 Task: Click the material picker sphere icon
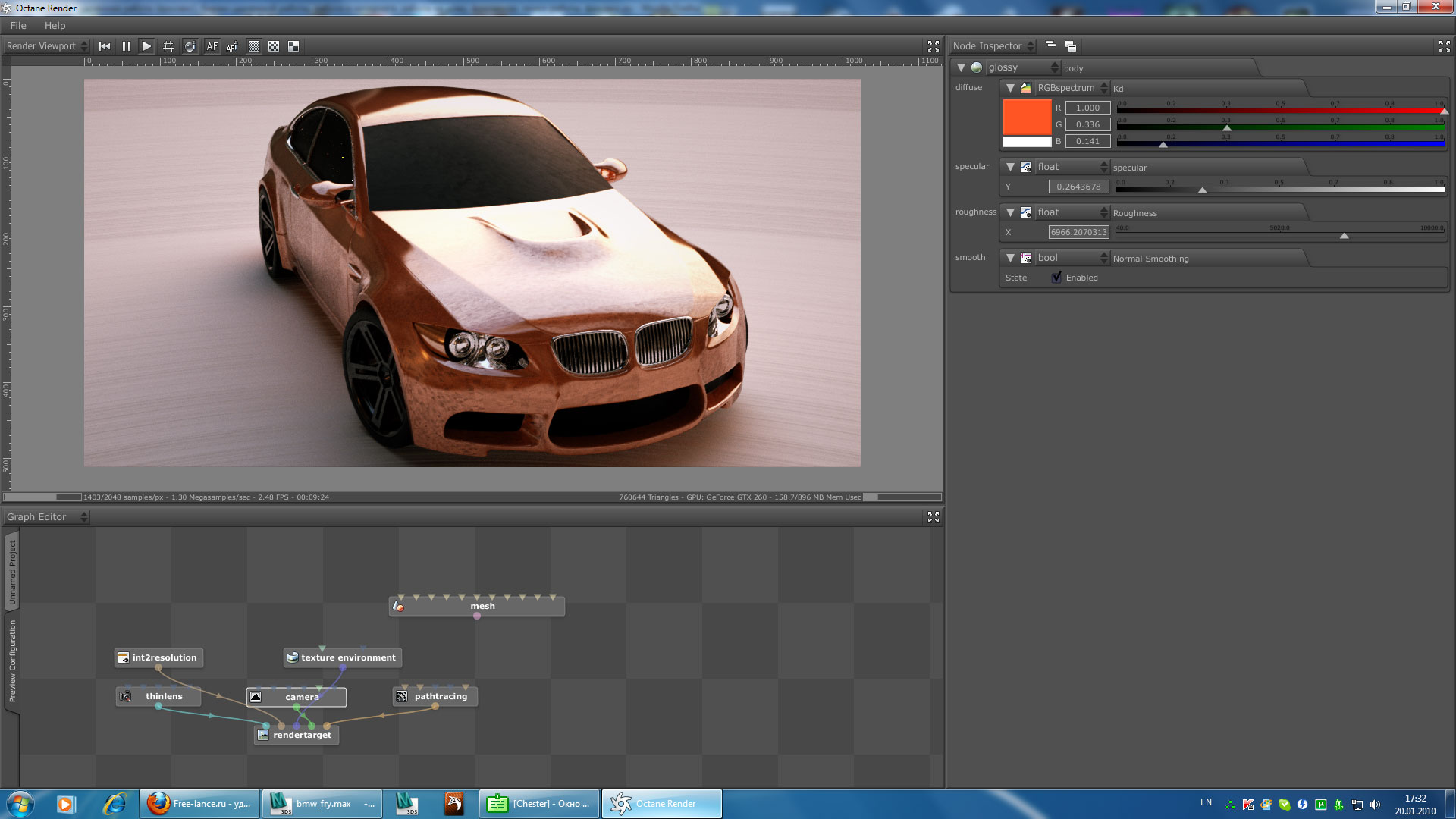pyautogui.click(x=190, y=46)
